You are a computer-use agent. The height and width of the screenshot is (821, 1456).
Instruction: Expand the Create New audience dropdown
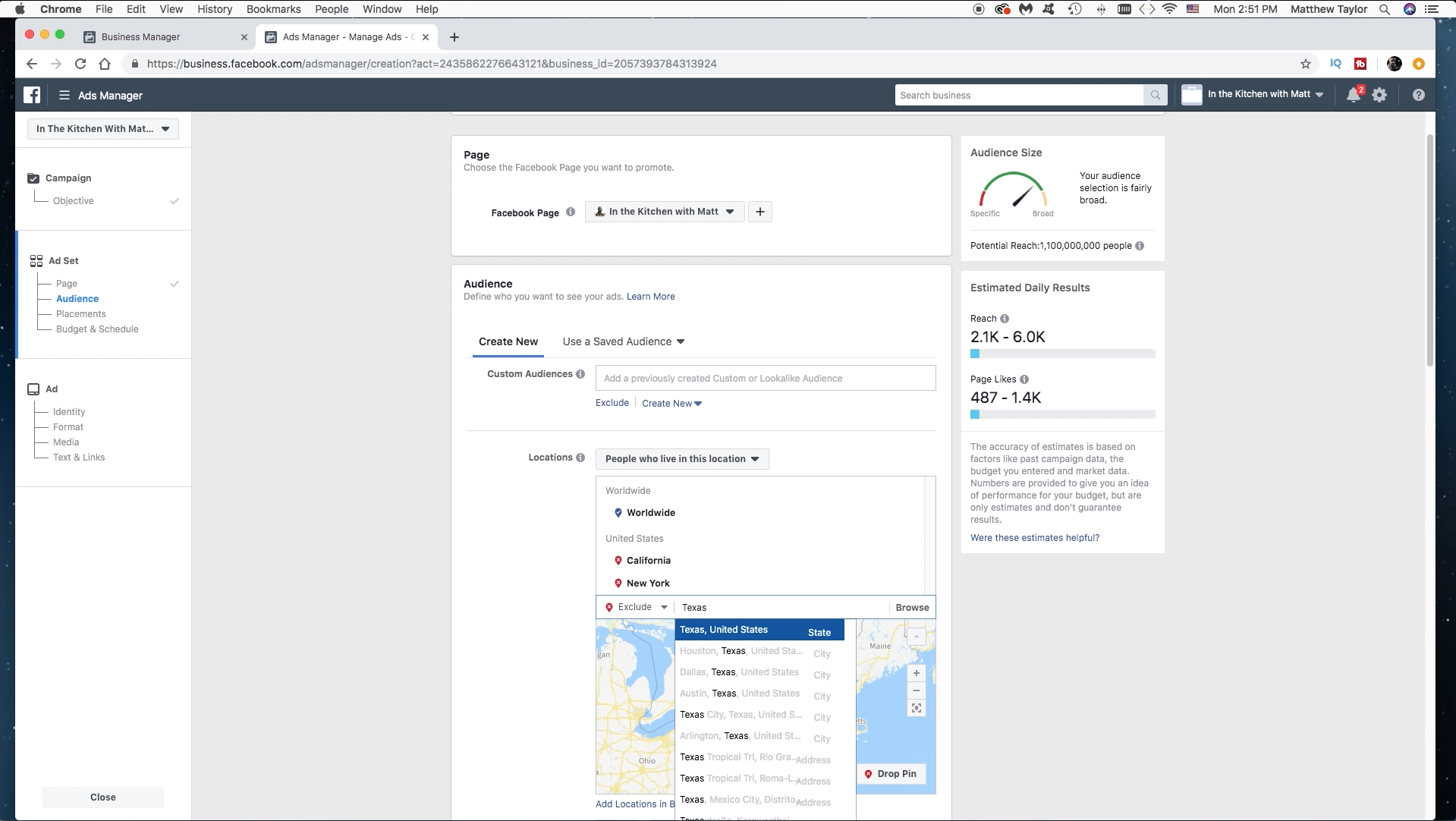pos(672,404)
